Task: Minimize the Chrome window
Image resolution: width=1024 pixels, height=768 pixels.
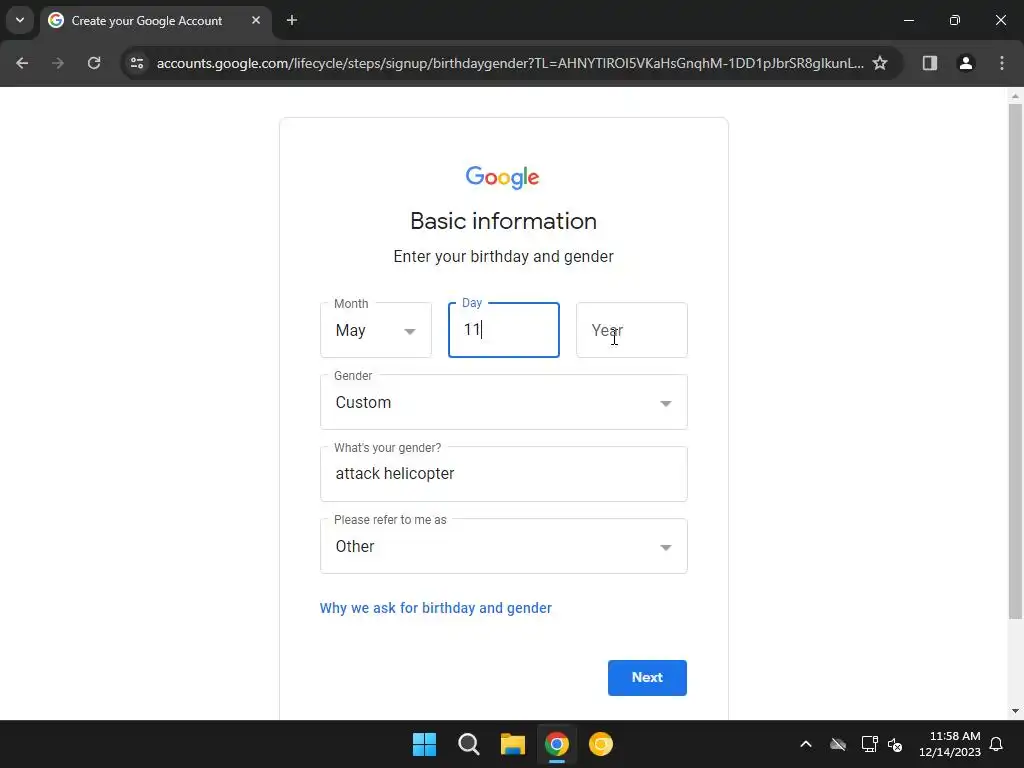Action: click(908, 20)
